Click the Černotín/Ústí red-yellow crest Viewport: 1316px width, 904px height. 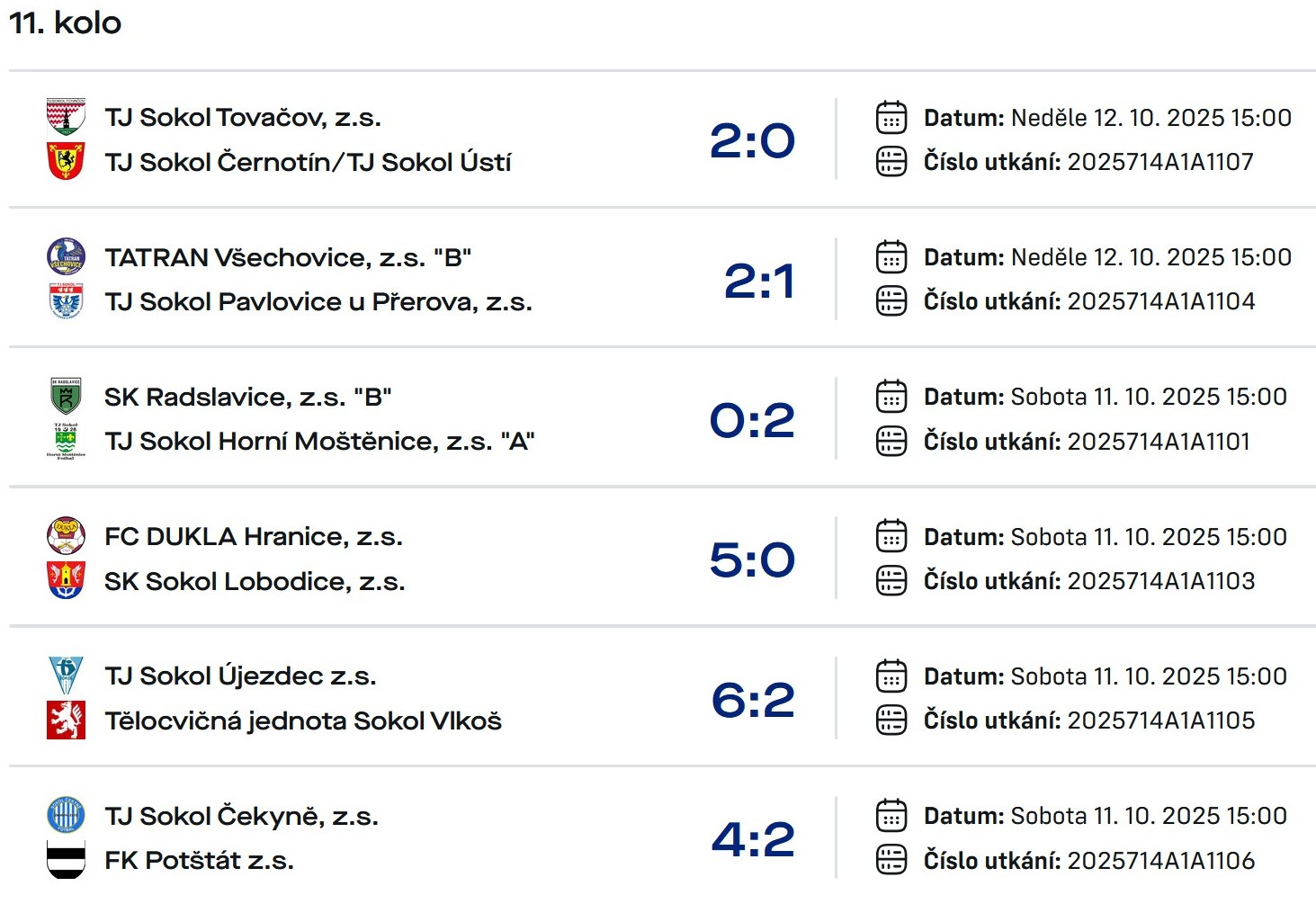(x=66, y=162)
